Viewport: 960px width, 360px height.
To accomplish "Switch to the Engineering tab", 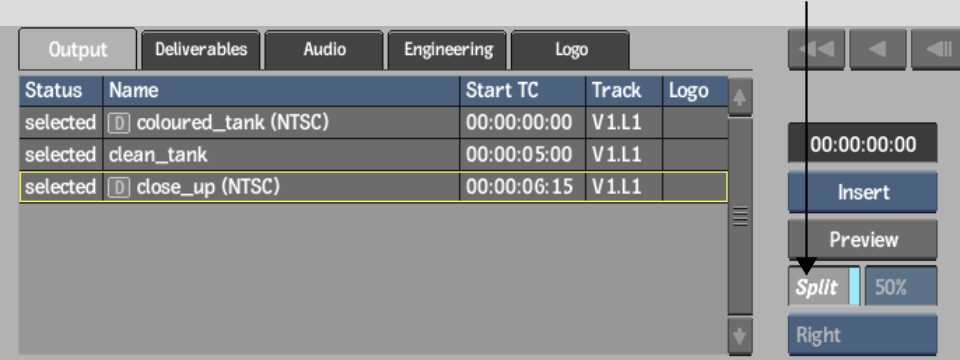I will [x=448, y=50].
